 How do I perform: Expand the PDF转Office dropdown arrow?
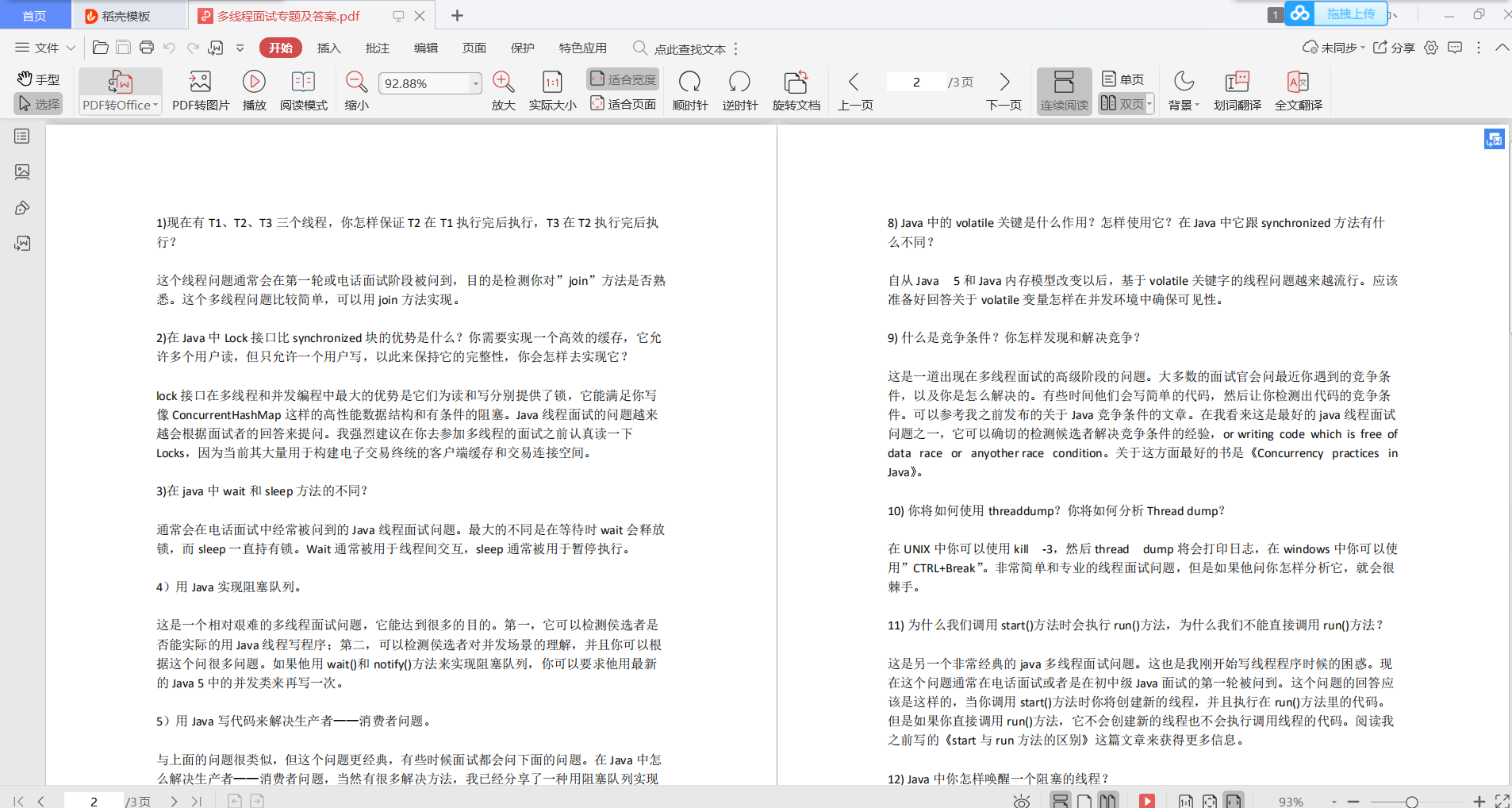click(155, 105)
